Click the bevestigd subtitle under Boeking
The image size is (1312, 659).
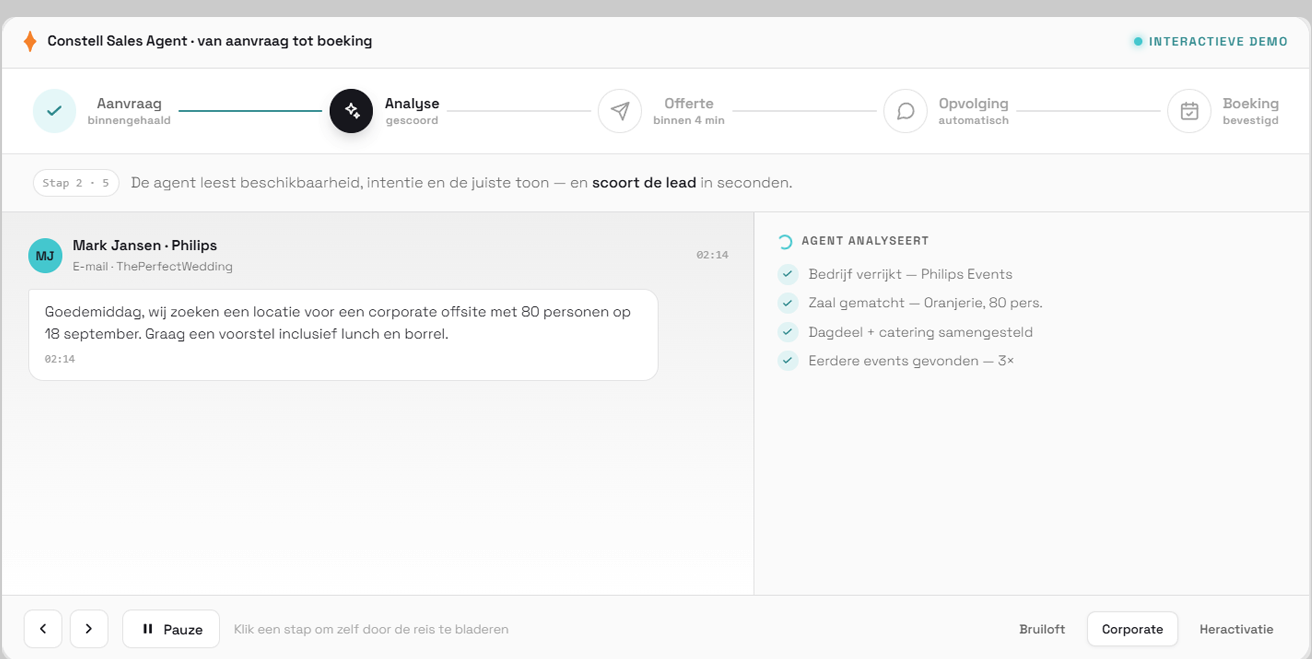tap(1250, 121)
